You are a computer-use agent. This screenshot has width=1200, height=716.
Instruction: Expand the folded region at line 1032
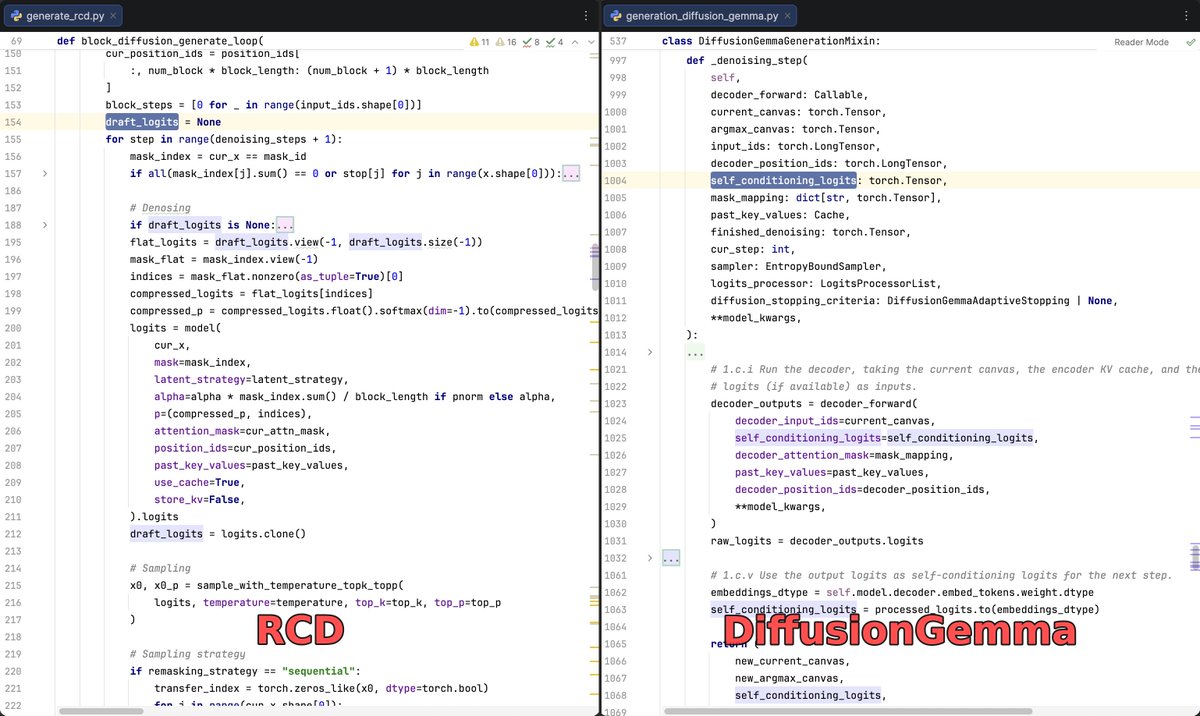click(649, 558)
